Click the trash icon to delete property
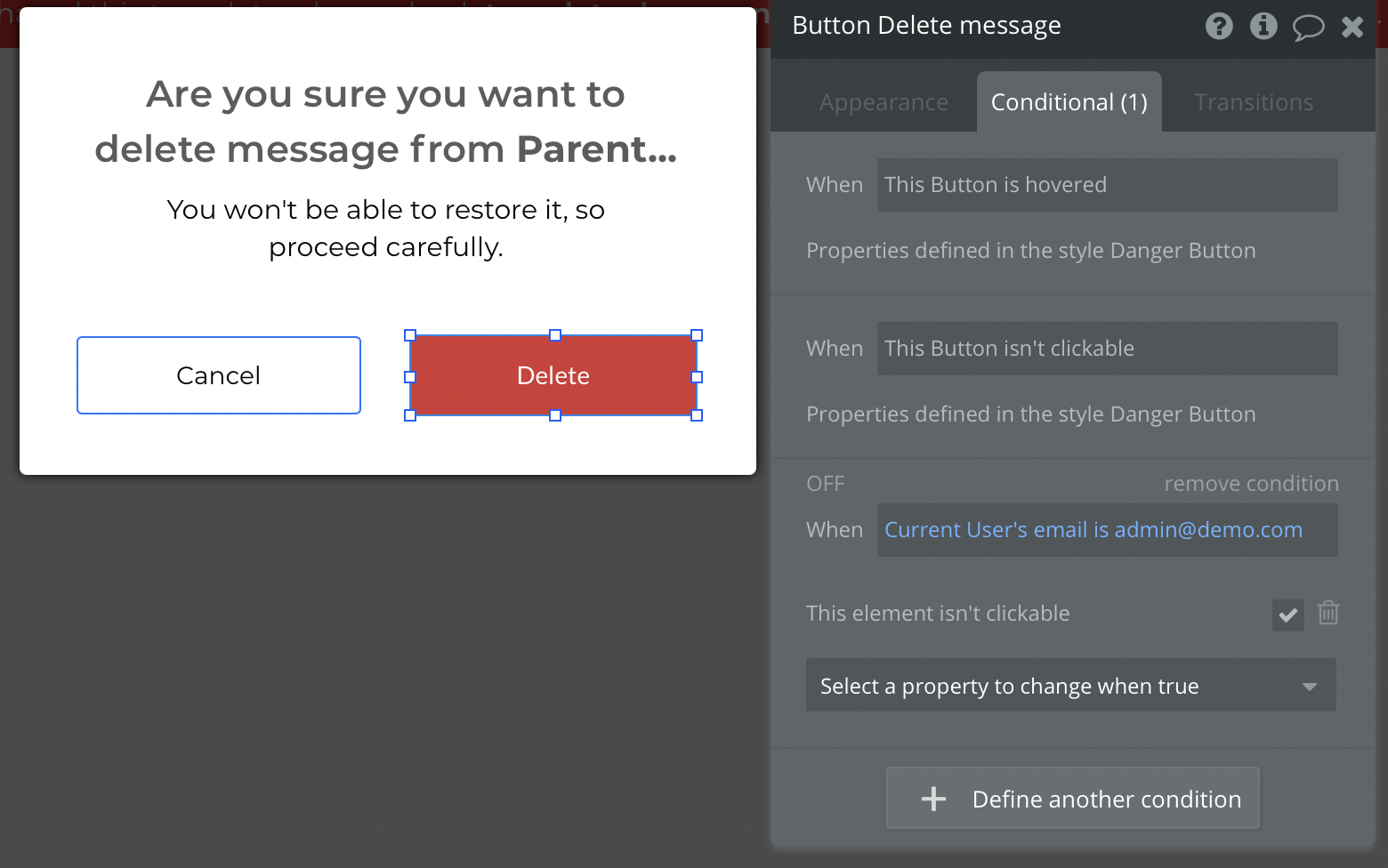Viewport: 1388px width, 868px height. [x=1328, y=613]
